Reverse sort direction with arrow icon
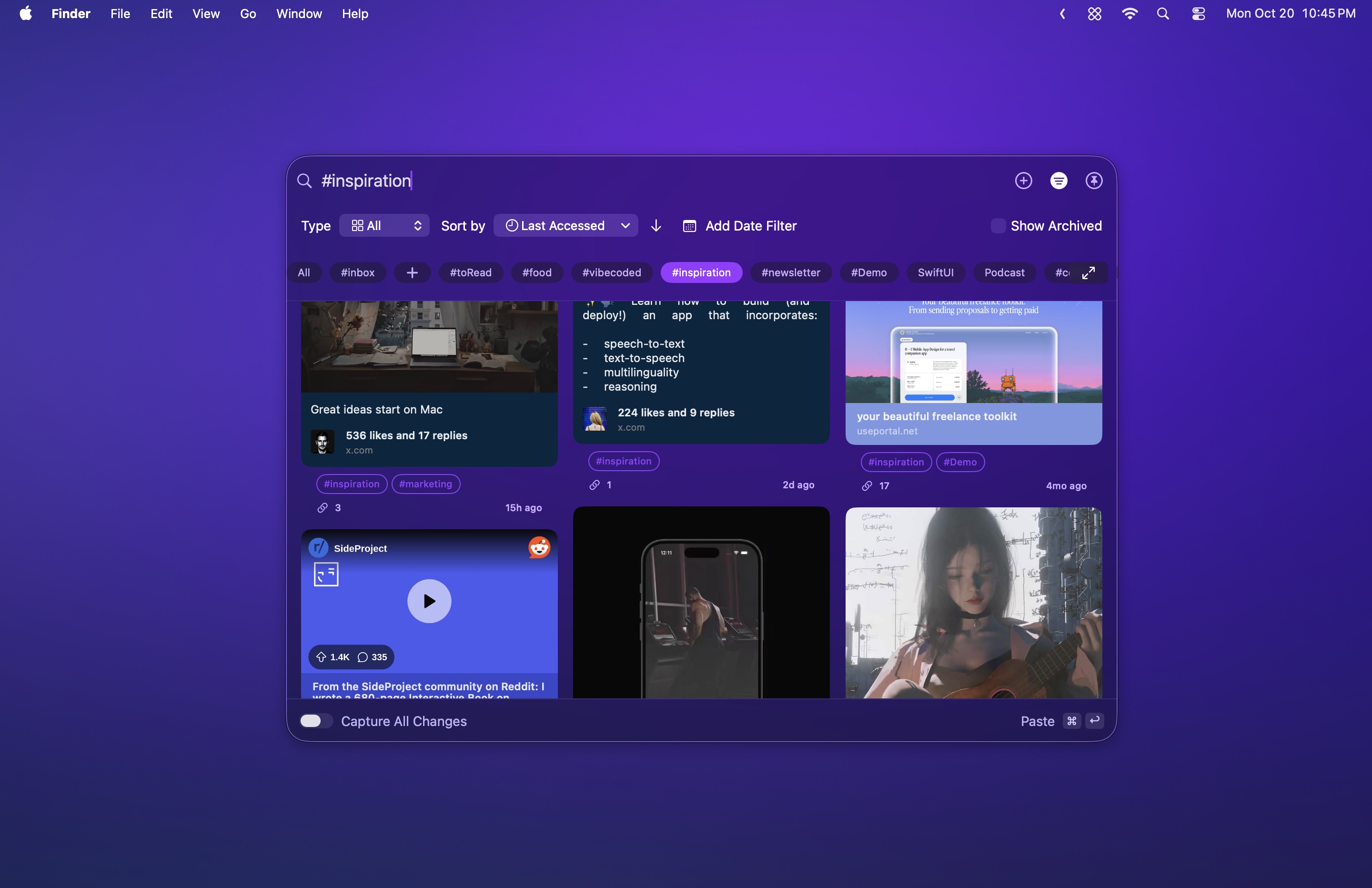 [656, 225]
